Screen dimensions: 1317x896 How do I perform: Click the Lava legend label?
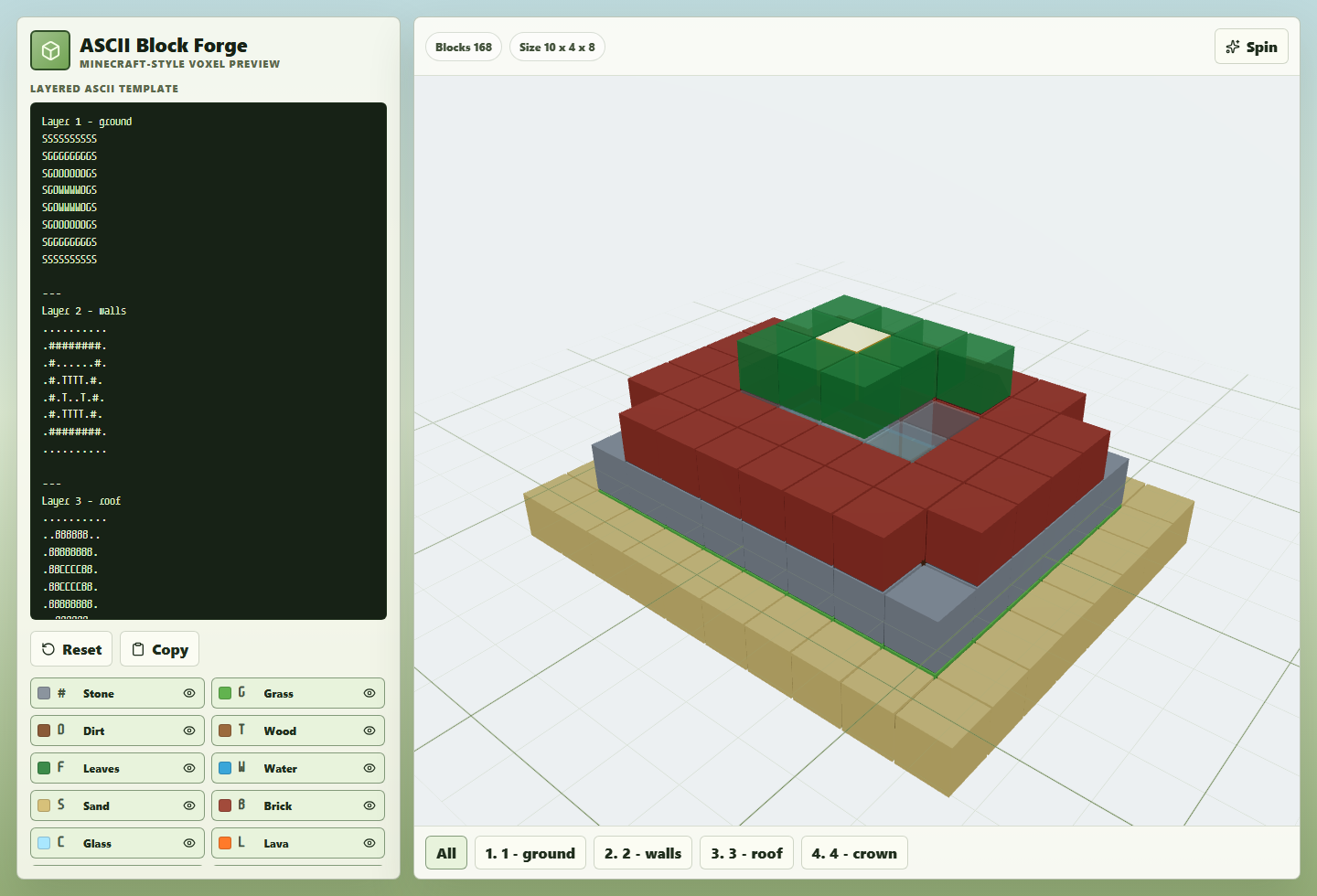276,844
